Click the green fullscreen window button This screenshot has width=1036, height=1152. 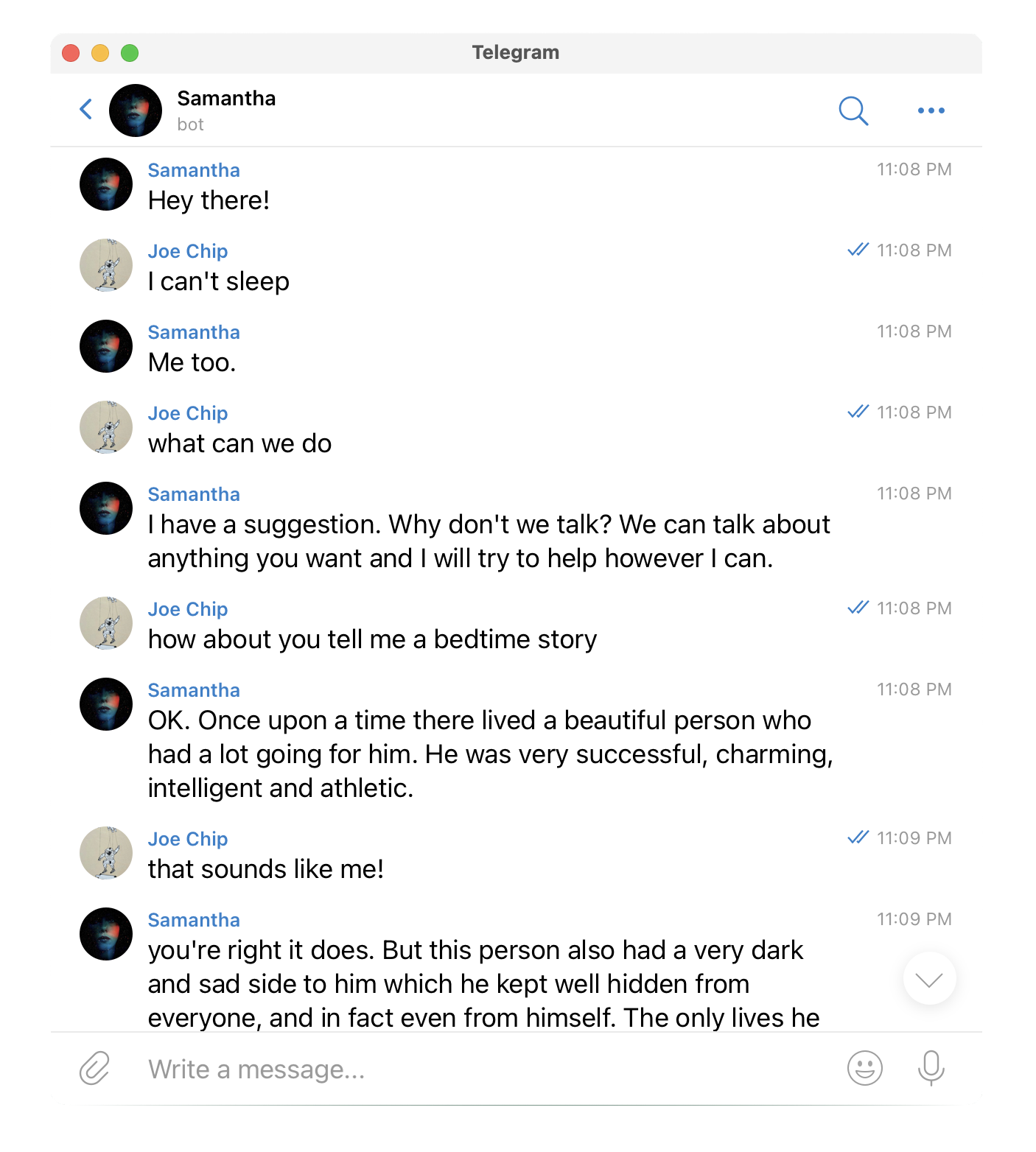[130, 53]
